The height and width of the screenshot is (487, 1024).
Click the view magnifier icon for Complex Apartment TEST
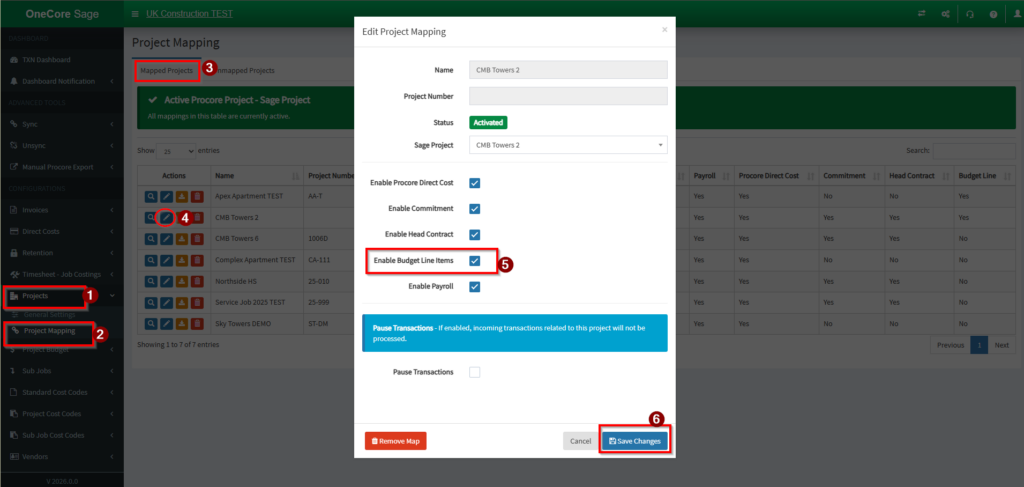coord(151,260)
